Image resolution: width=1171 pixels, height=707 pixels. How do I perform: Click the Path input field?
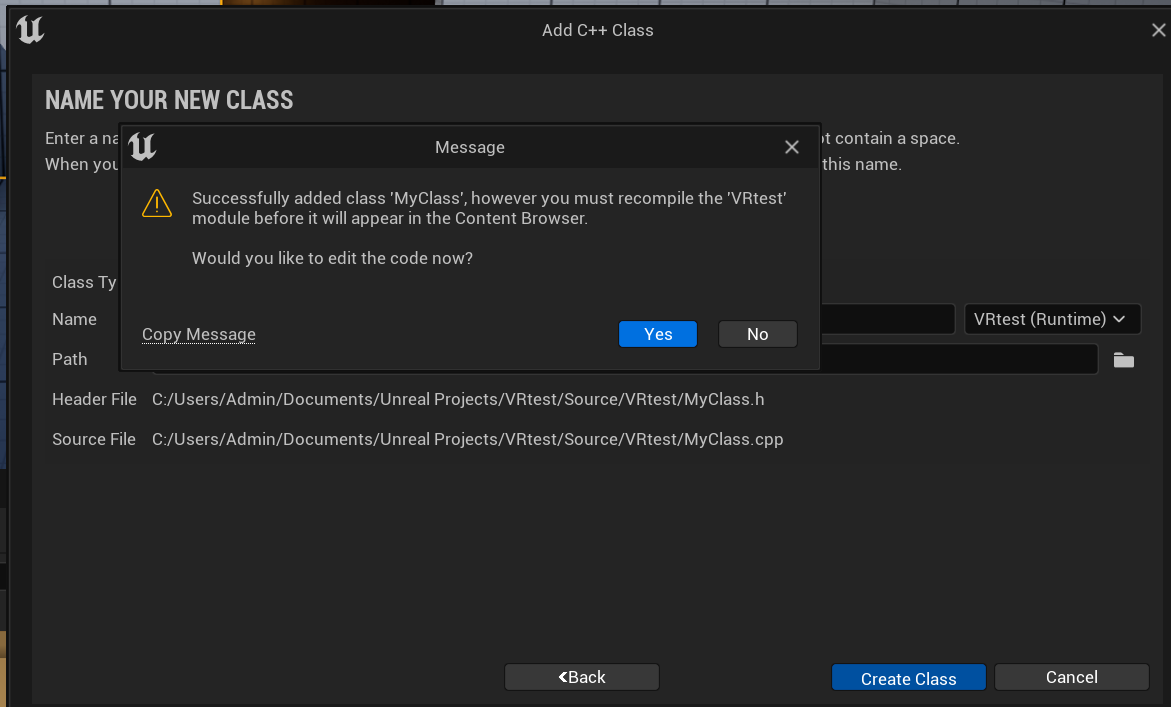click(x=958, y=360)
